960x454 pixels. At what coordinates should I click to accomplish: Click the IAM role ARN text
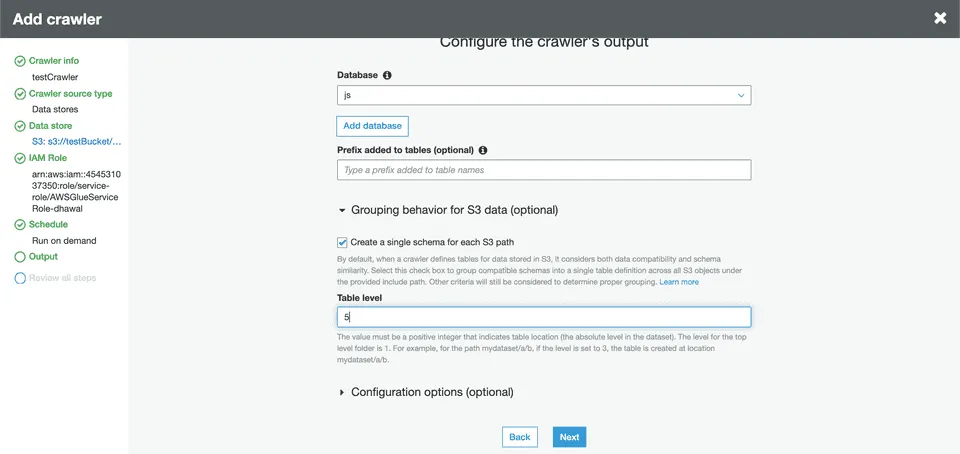(x=76, y=192)
